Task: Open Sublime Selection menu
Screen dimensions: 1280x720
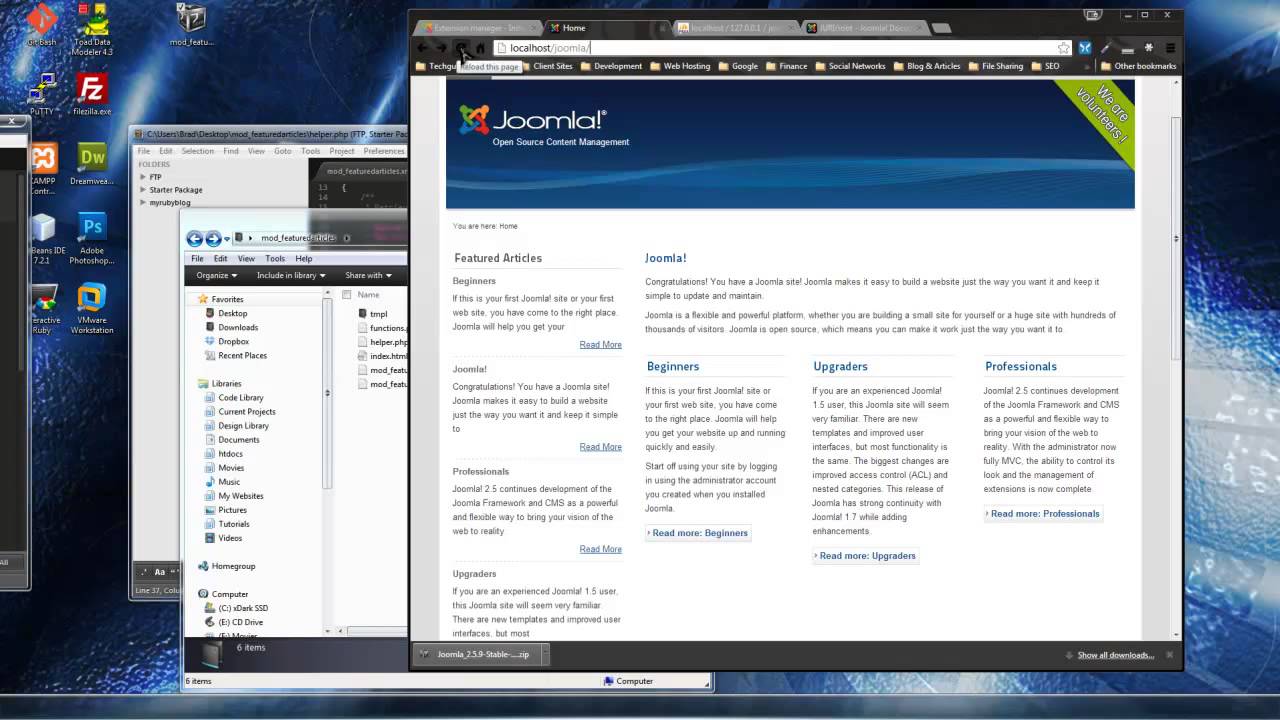Action: (197, 151)
